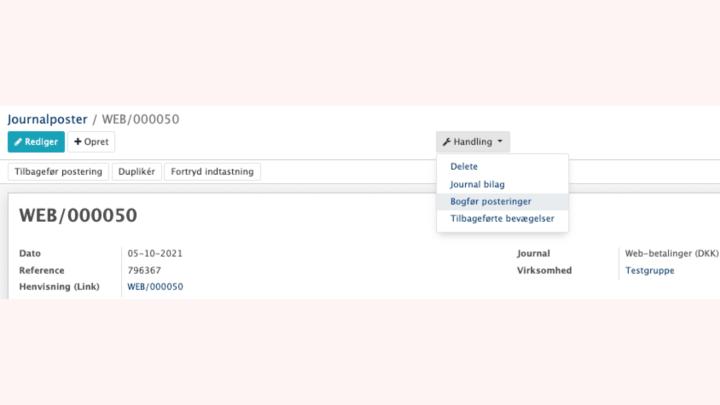Click the Rediger edit button
The height and width of the screenshot is (405, 720).
pyautogui.click(x=36, y=142)
